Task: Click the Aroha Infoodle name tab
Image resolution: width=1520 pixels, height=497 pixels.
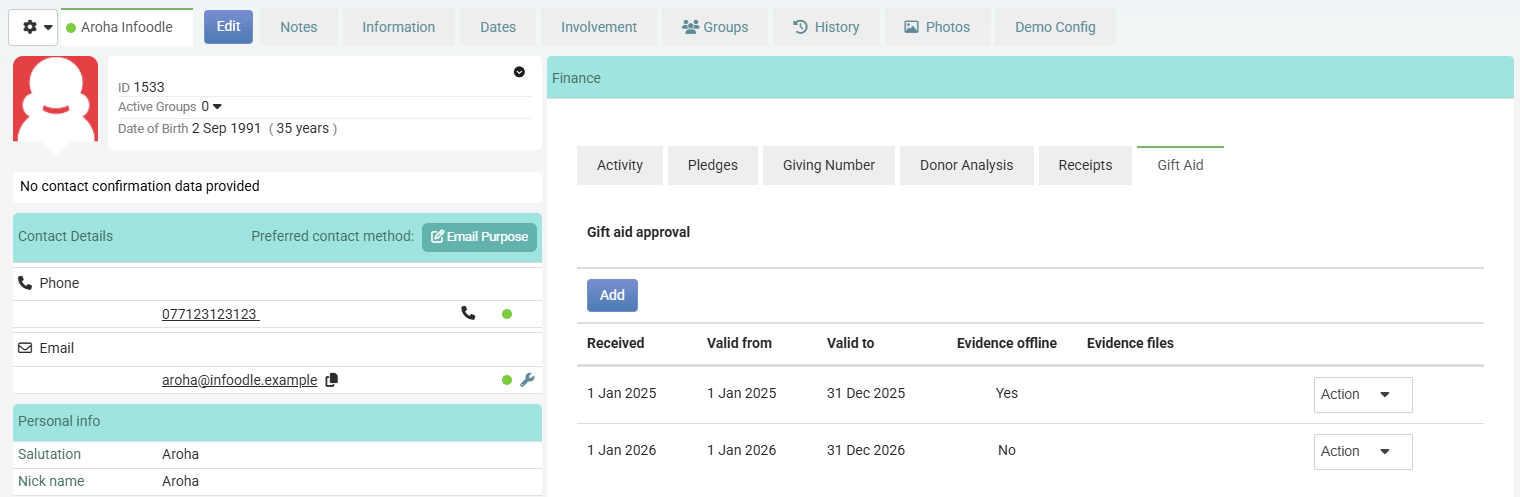Action: tap(126, 27)
